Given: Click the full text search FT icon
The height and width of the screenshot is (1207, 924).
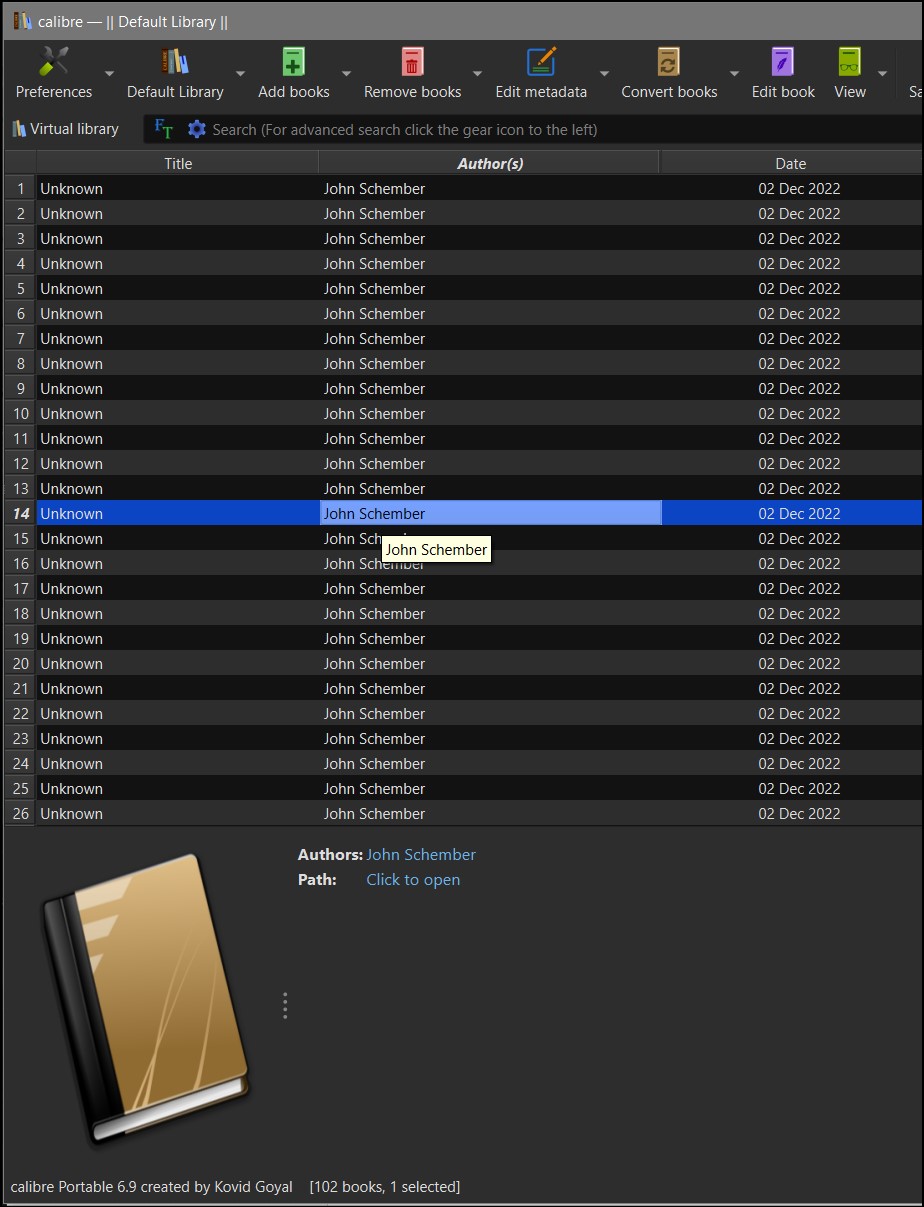Looking at the screenshot, I should tap(164, 129).
